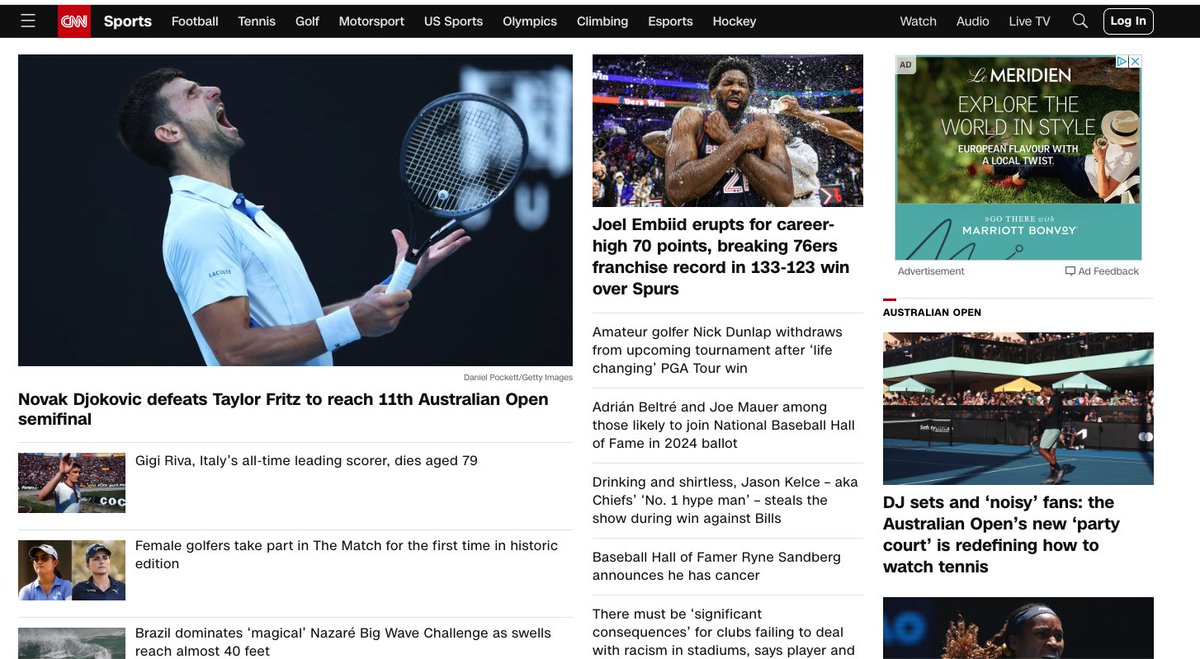The width and height of the screenshot is (1200, 659).
Task: Open the Olympics menu item
Action: point(530,21)
